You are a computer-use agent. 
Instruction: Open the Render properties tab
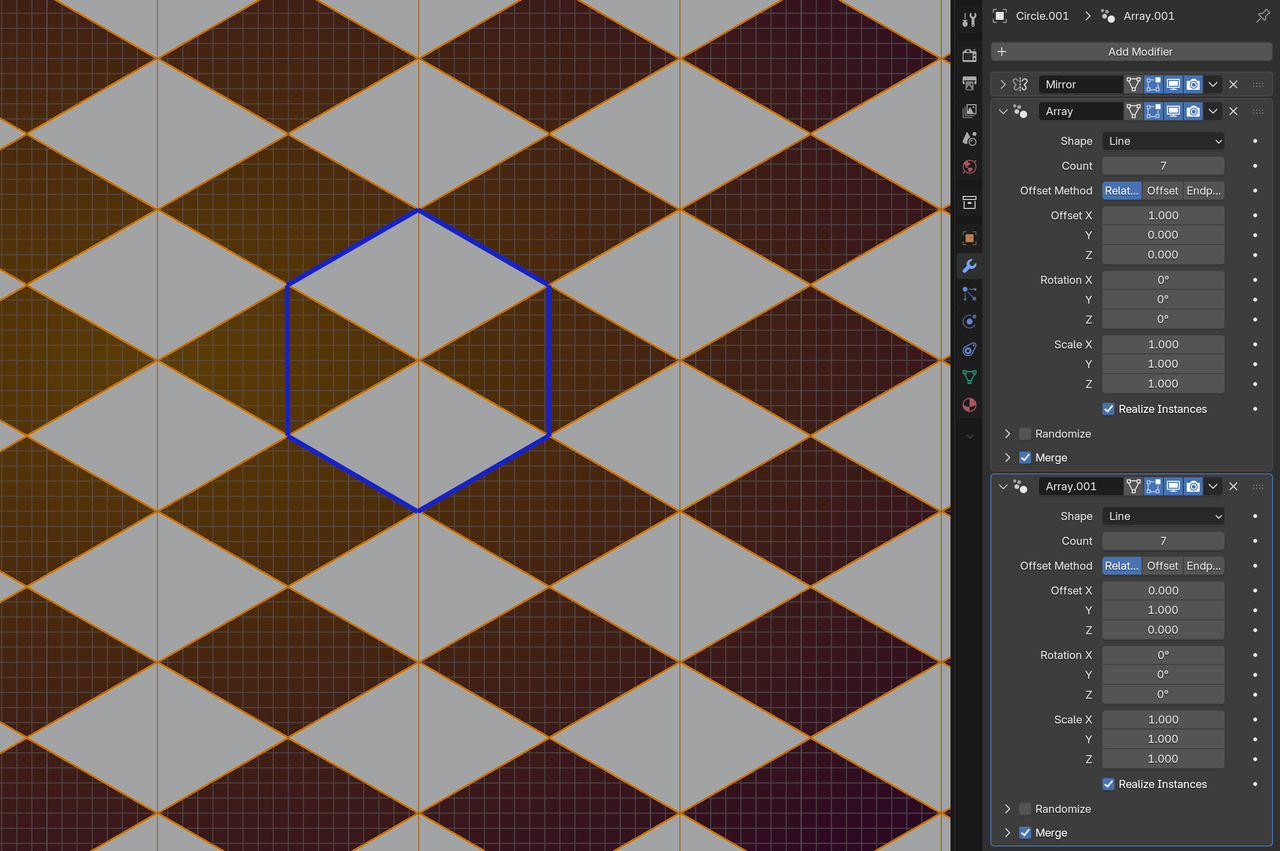pos(968,55)
